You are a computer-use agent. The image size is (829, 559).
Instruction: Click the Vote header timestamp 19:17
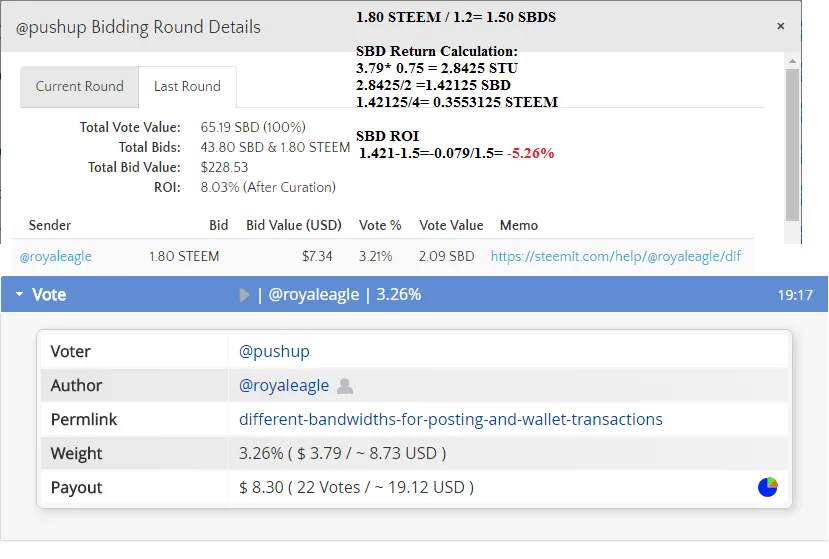[795, 295]
